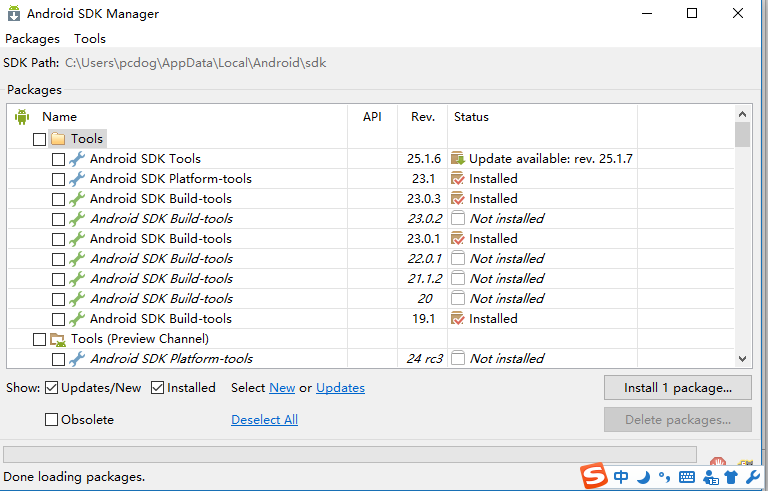Open the Packages menu

click(x=32, y=39)
